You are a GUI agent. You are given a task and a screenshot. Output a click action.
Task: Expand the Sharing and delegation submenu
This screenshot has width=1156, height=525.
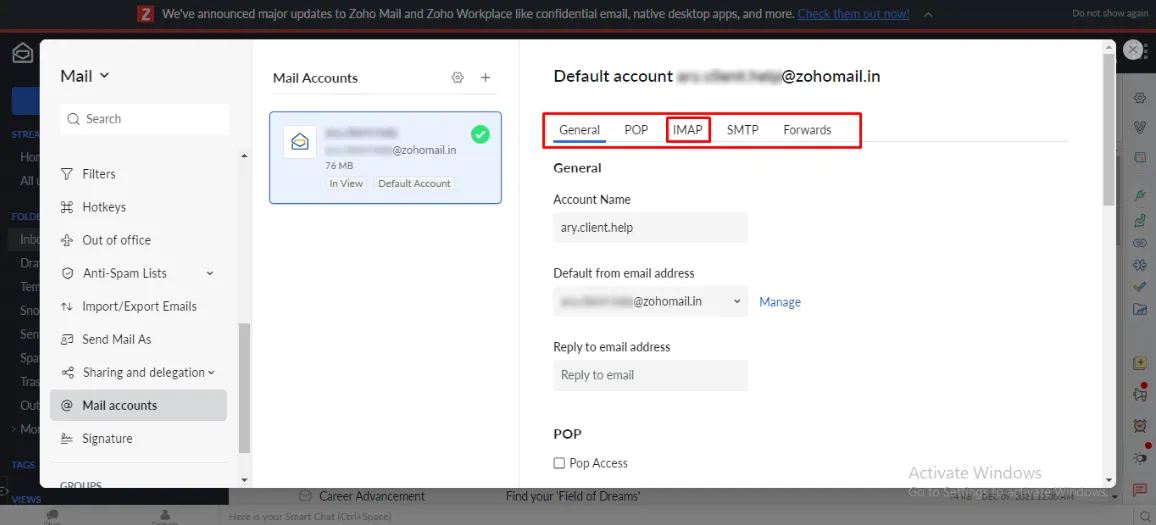point(212,372)
